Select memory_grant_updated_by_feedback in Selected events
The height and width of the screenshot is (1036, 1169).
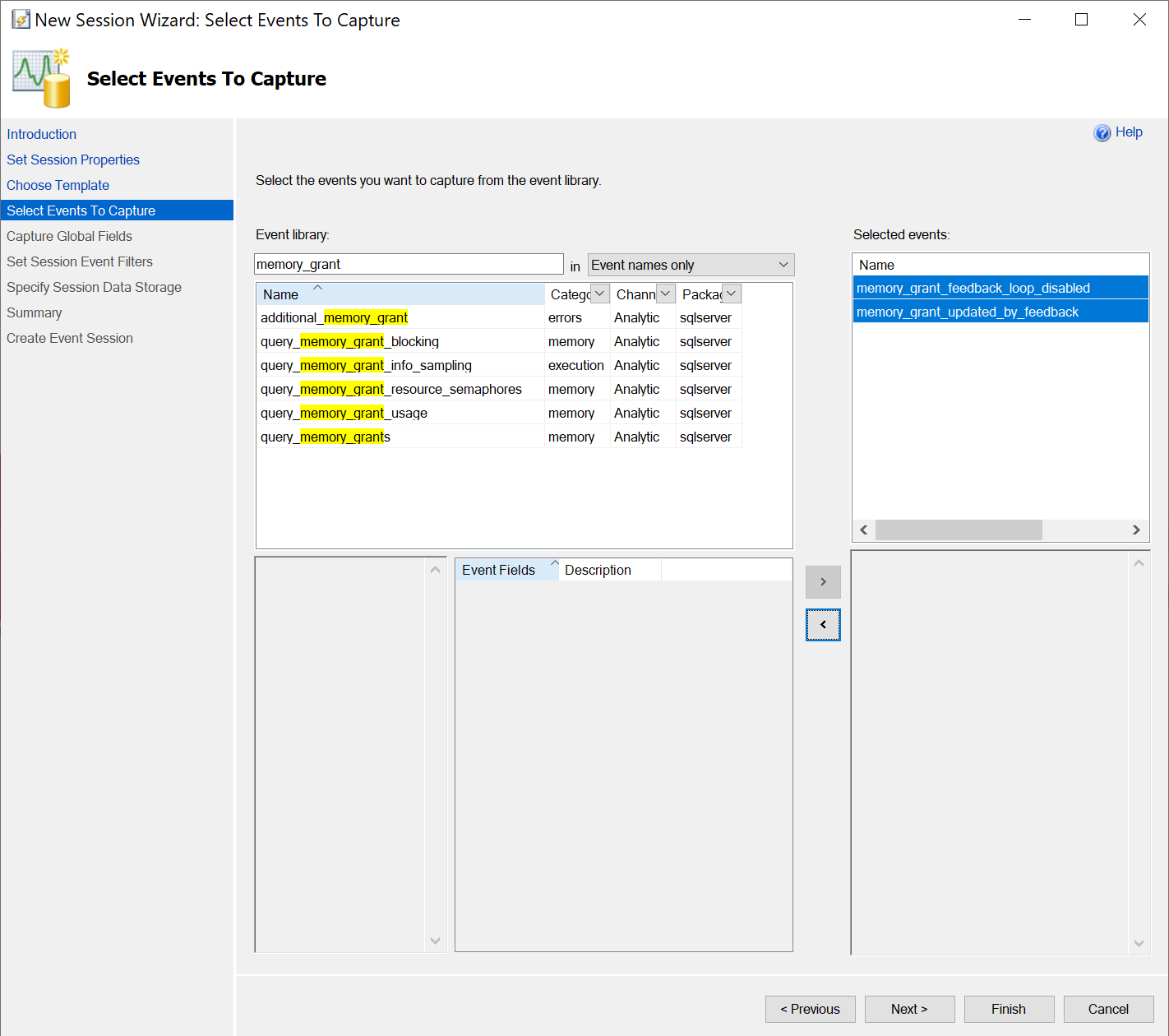1000,312
